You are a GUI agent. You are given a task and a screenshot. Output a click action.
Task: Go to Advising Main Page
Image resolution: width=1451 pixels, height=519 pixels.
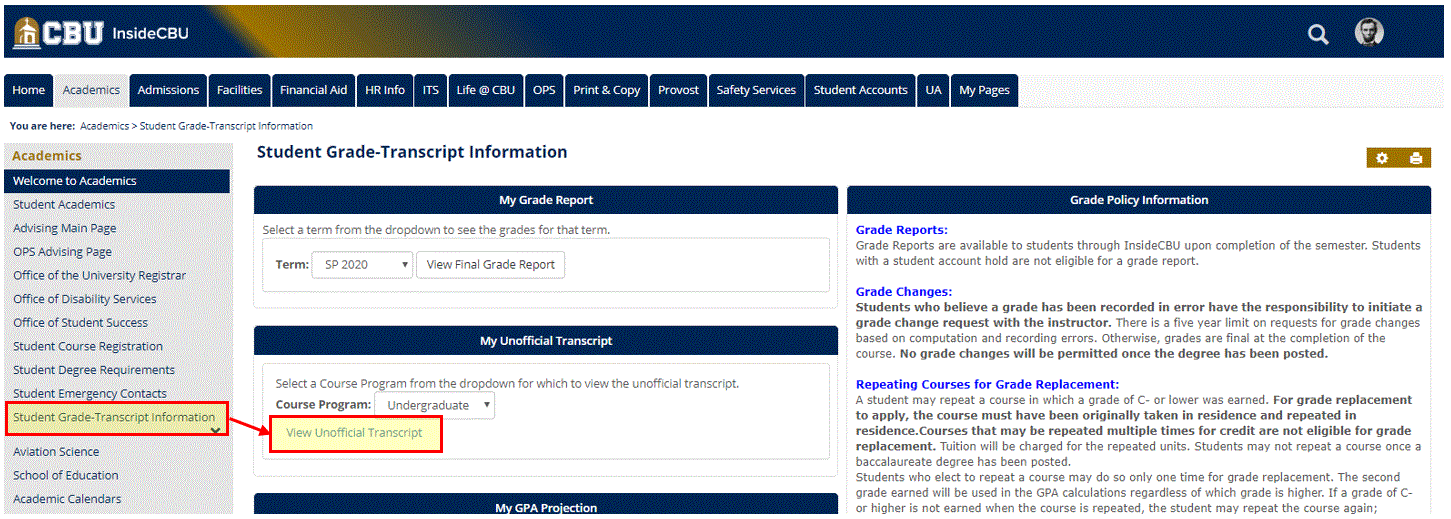tap(65, 228)
